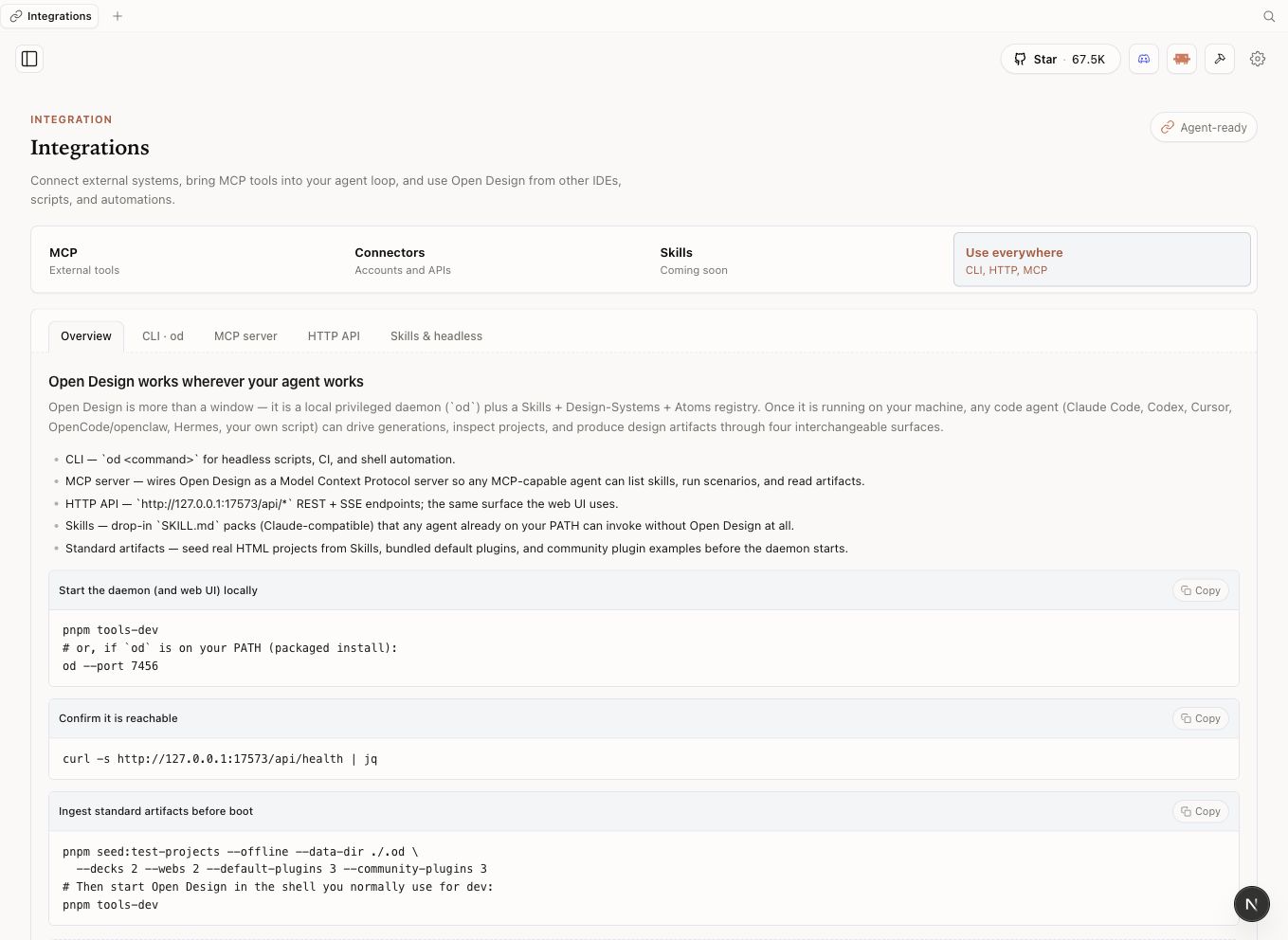Open the Discord community icon
The height and width of the screenshot is (940, 1288).
click(1144, 59)
